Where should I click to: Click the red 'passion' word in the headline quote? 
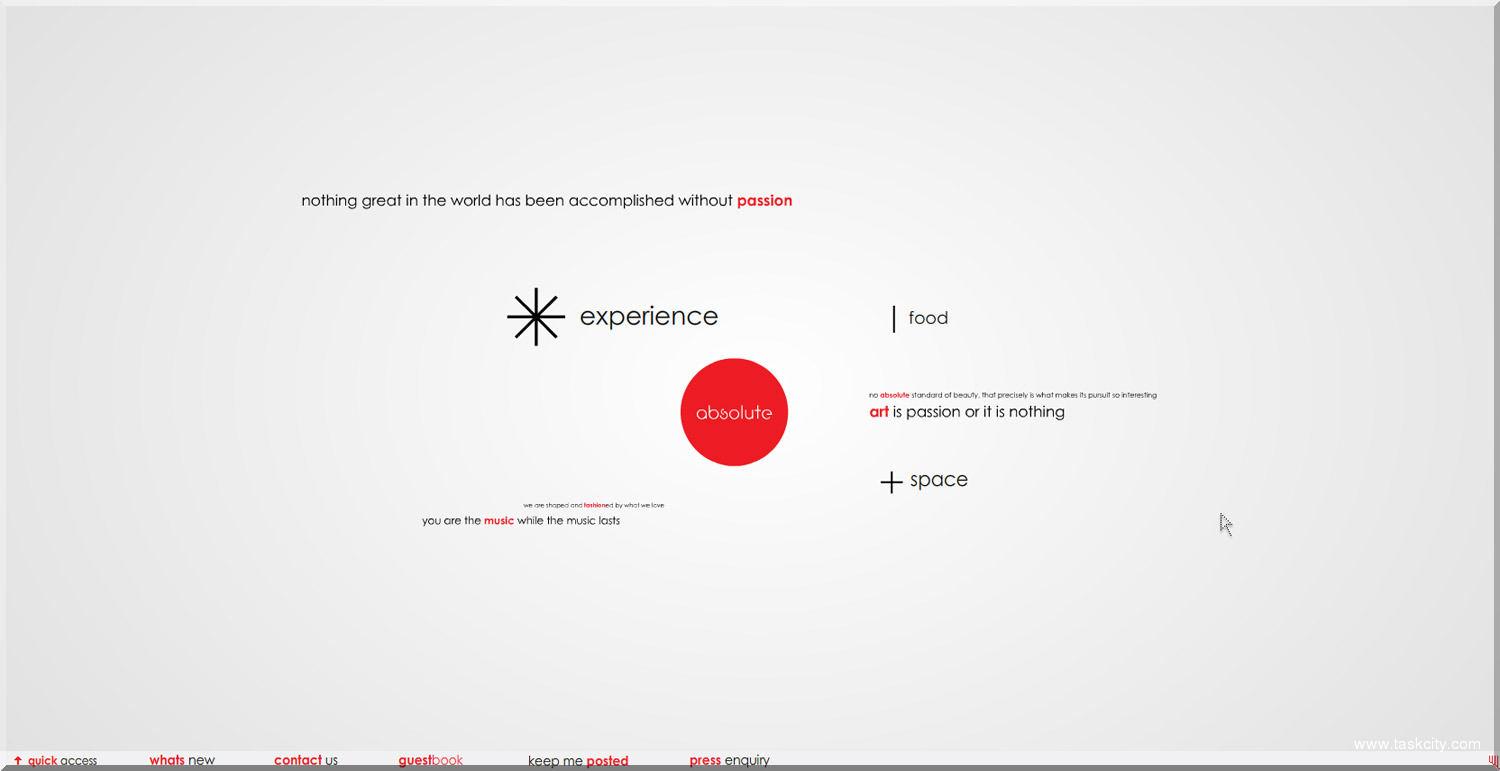pos(764,201)
